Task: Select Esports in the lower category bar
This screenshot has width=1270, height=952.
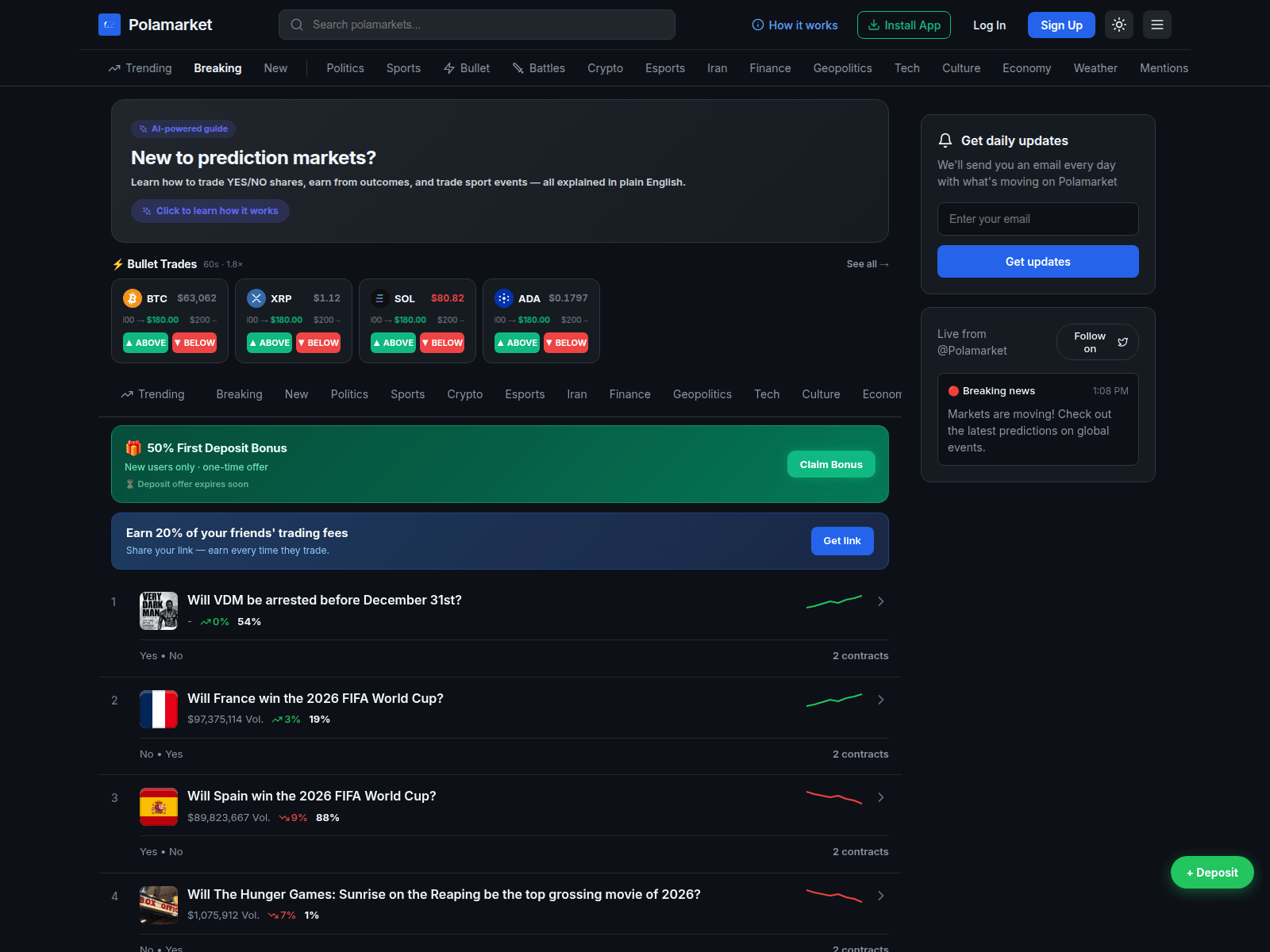Action: 525,394
